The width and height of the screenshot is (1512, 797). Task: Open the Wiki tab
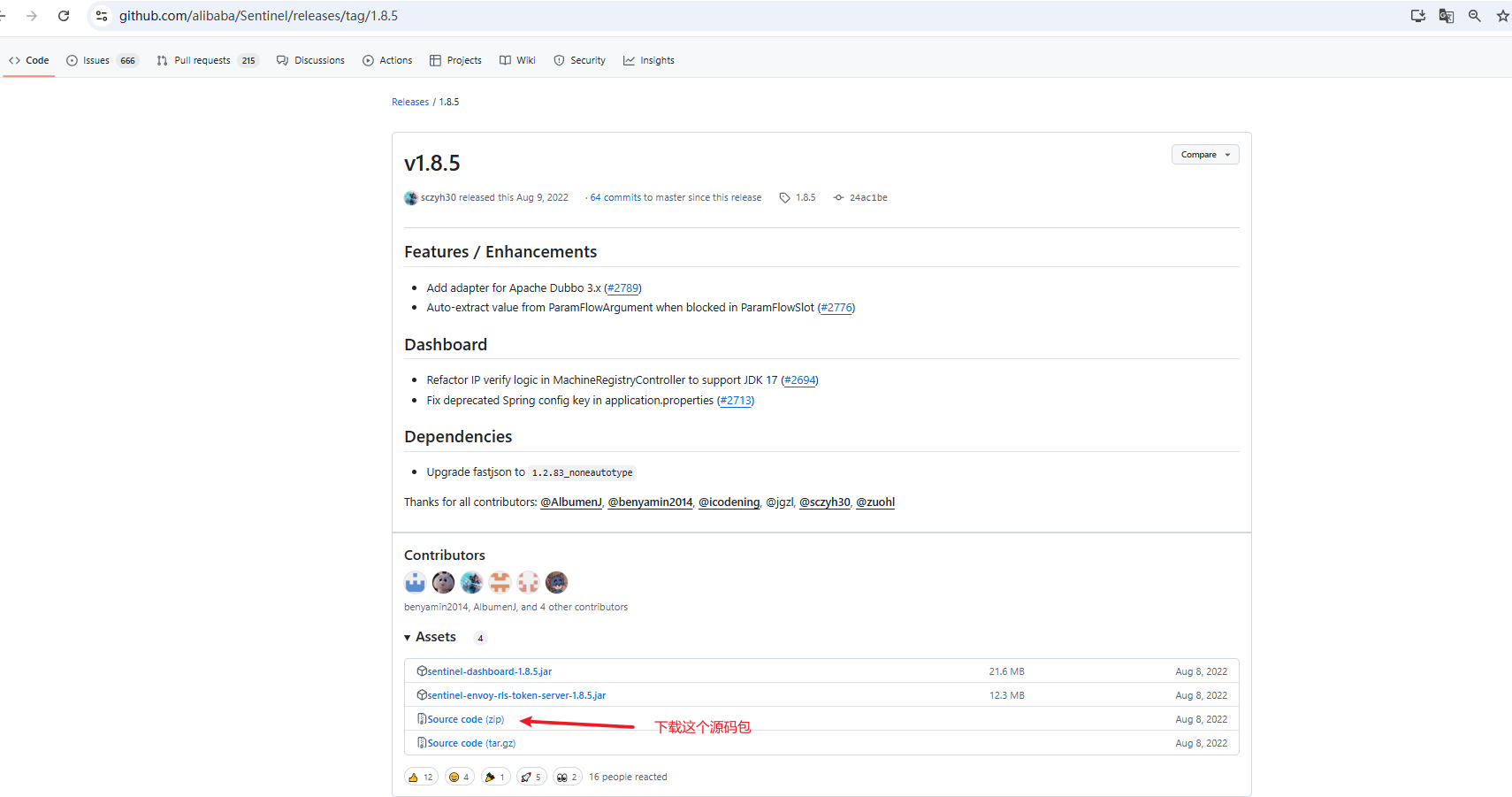coord(517,60)
